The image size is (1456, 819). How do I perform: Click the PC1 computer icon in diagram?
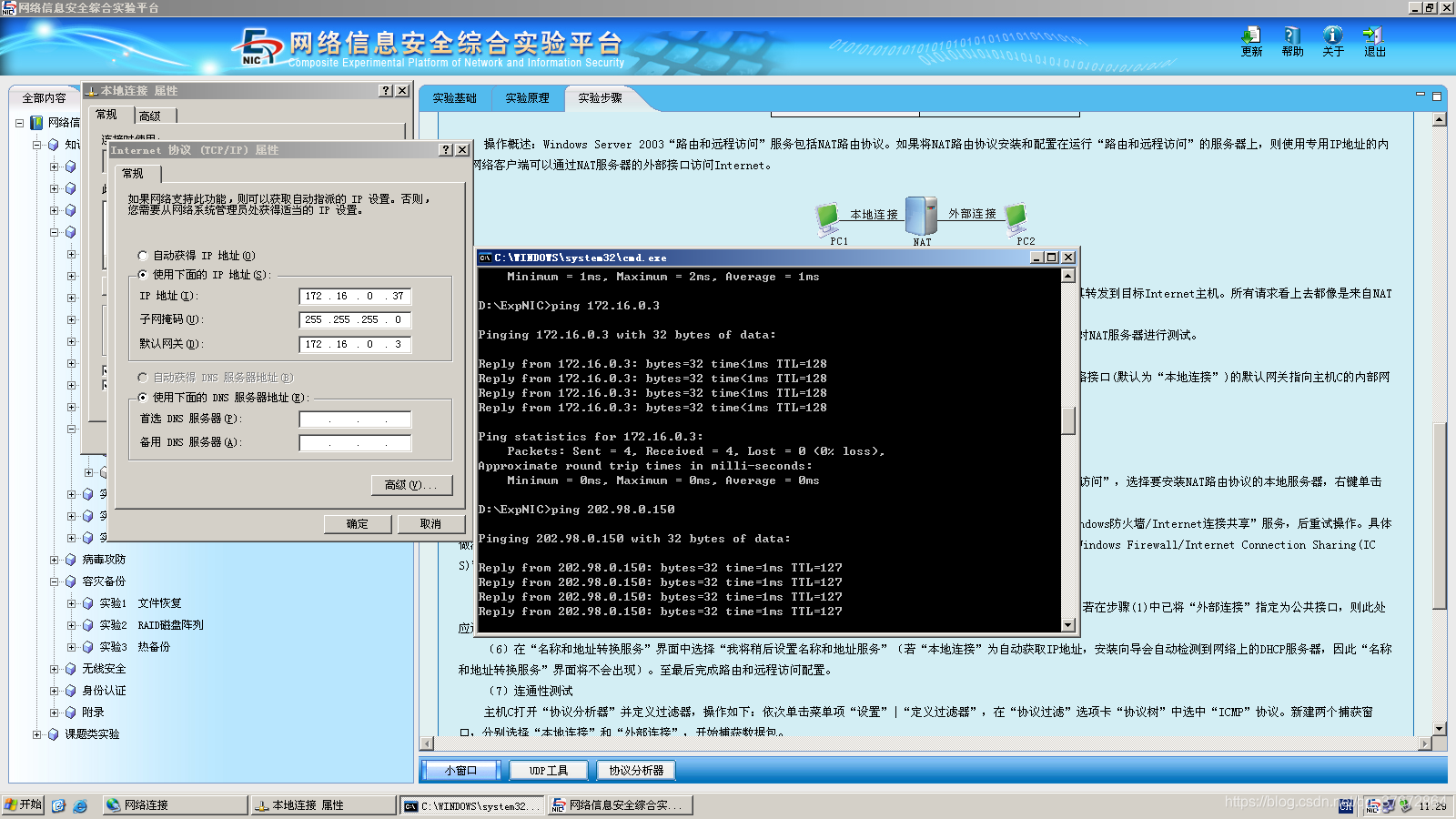(x=828, y=218)
